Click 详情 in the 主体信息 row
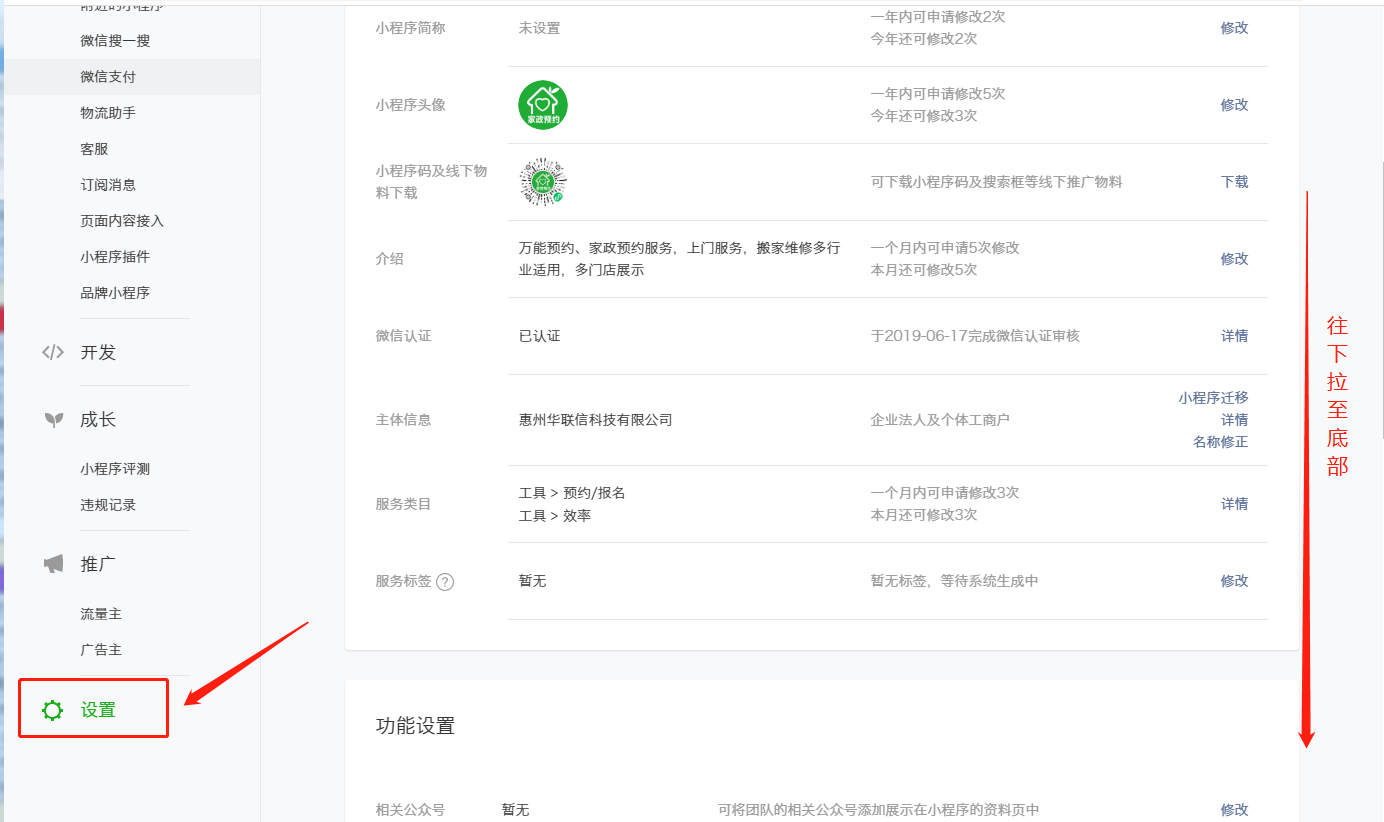The height and width of the screenshot is (822, 1384). click(1234, 420)
